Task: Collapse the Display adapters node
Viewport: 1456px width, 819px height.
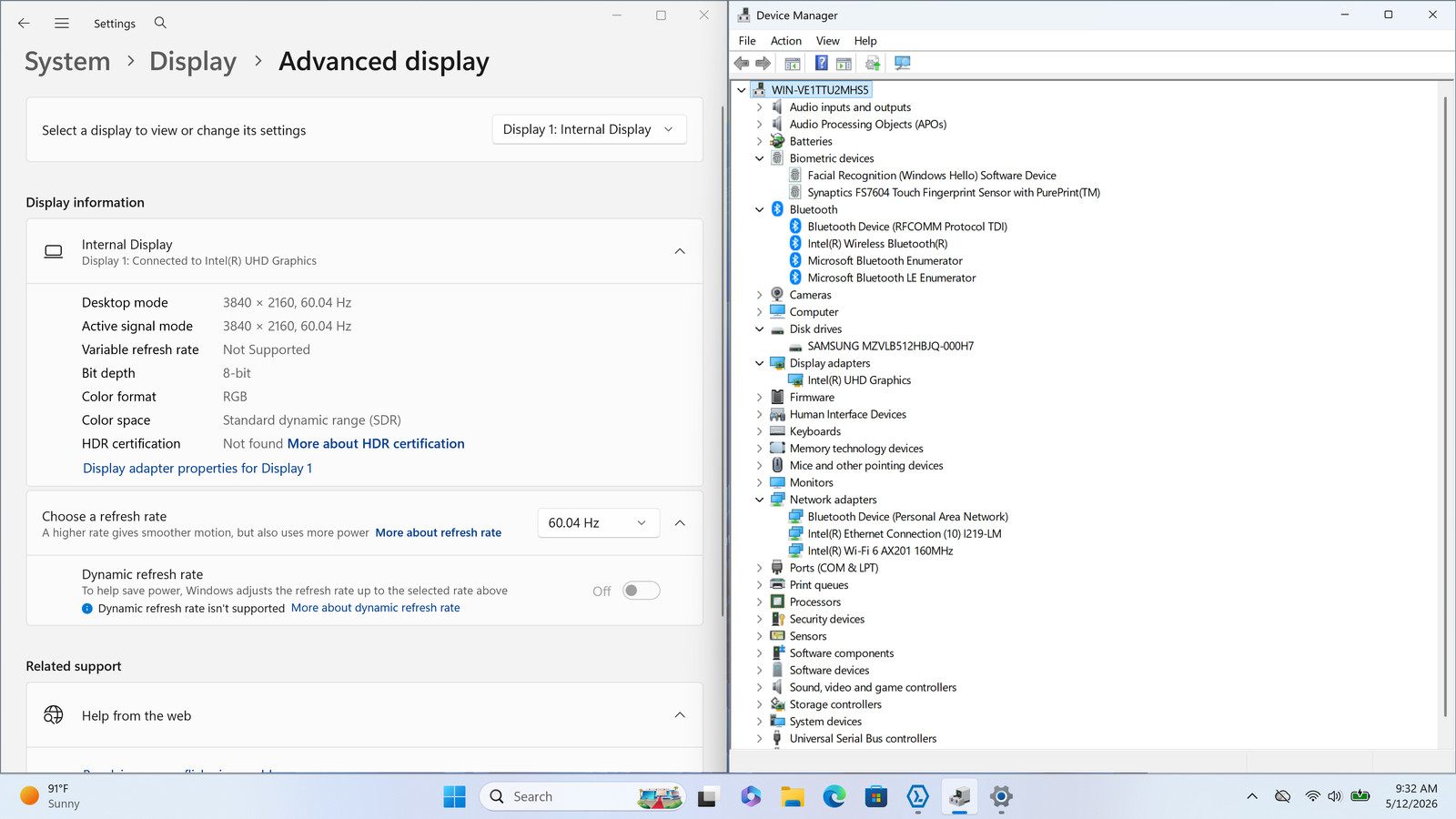Action: 759,363
